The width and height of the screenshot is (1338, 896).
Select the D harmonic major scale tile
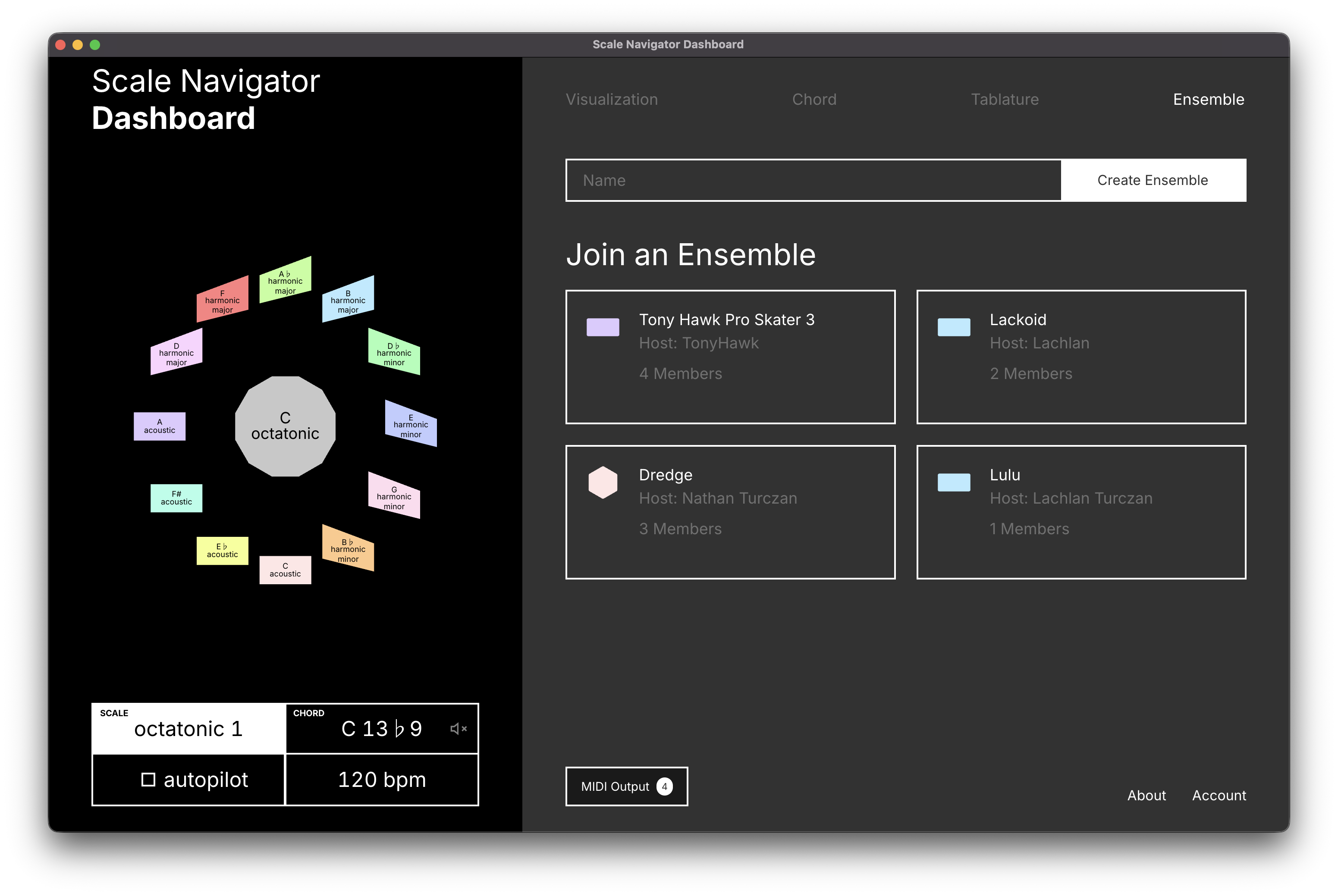coord(176,353)
